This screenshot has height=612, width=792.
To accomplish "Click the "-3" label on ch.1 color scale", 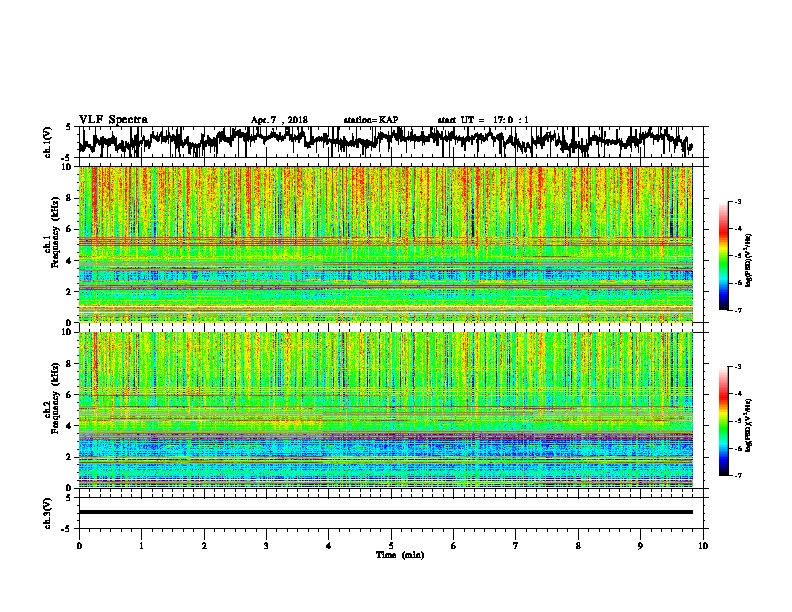I will coord(738,201).
